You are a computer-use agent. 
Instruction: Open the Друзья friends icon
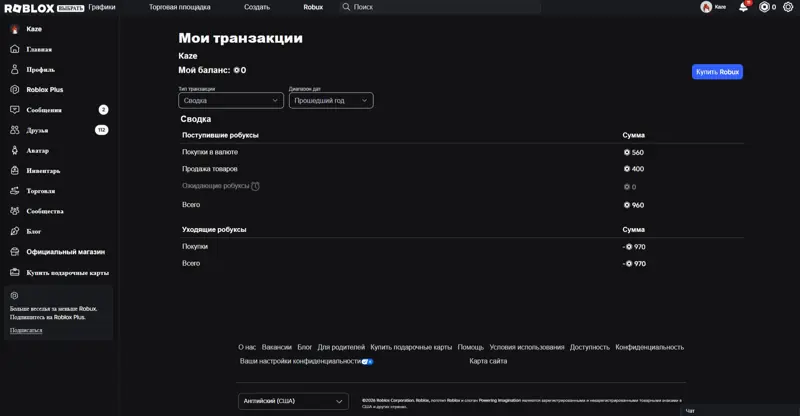tap(15, 130)
